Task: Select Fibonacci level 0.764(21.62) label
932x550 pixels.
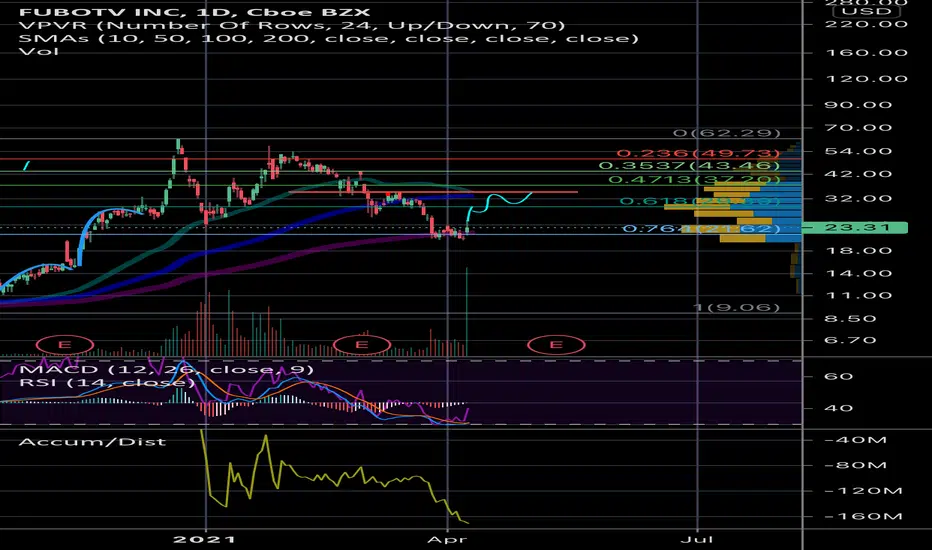Action: click(701, 228)
